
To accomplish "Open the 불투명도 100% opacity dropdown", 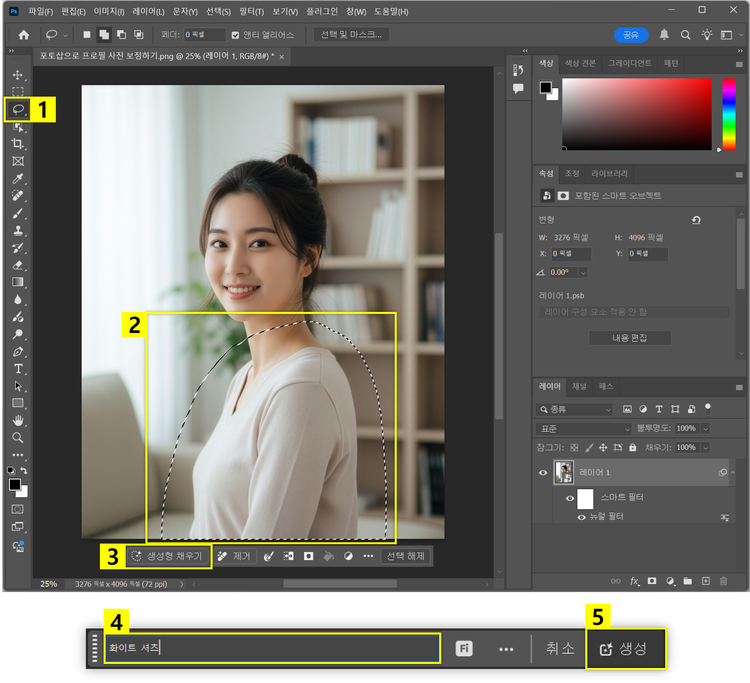I will click(x=705, y=428).
